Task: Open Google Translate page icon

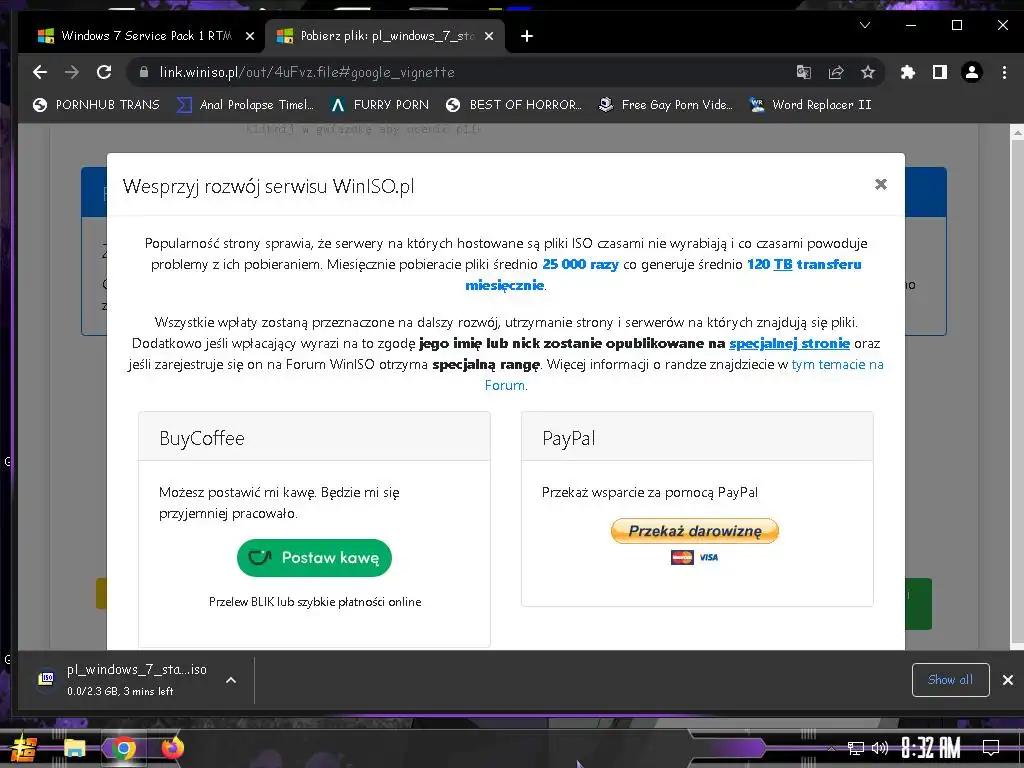Action: (x=804, y=72)
